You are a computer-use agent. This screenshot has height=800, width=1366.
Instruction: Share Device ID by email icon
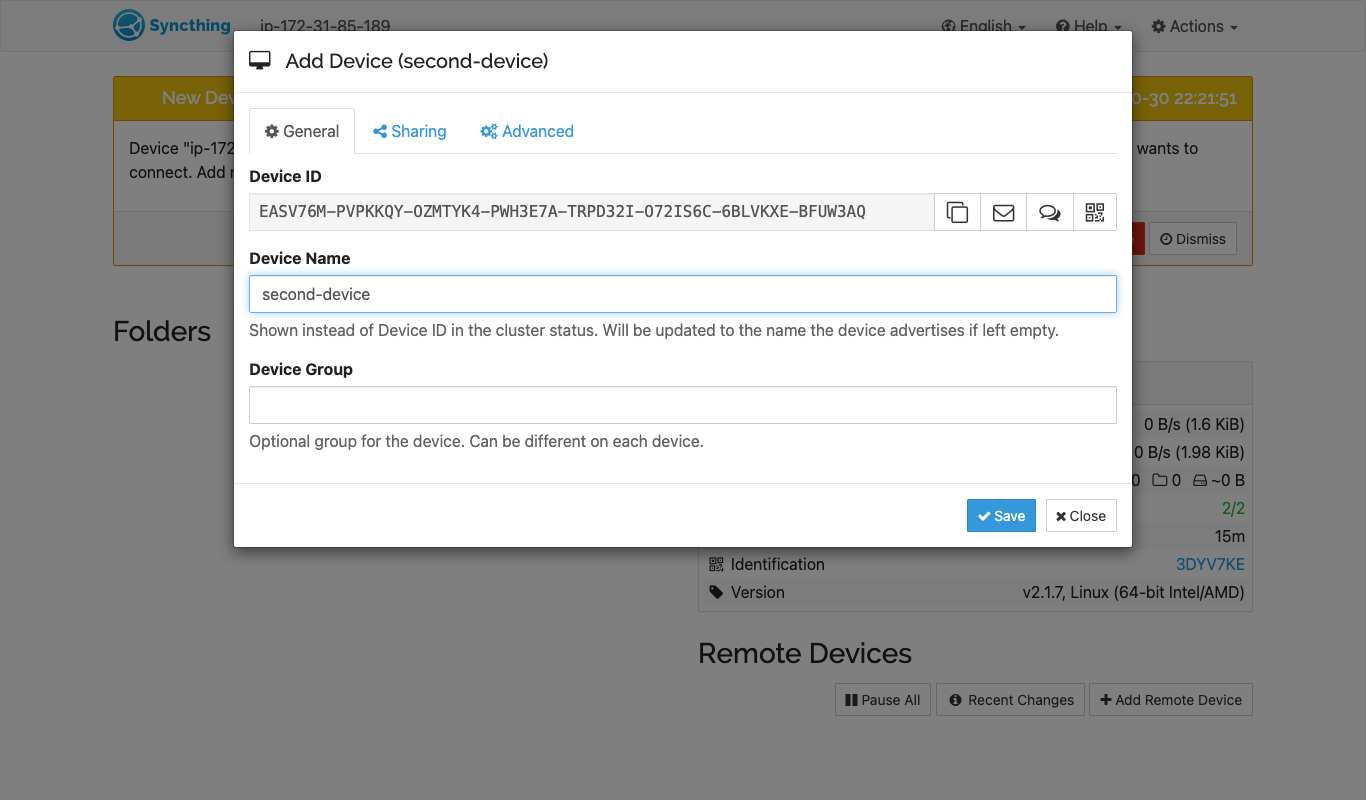[x=1003, y=212]
